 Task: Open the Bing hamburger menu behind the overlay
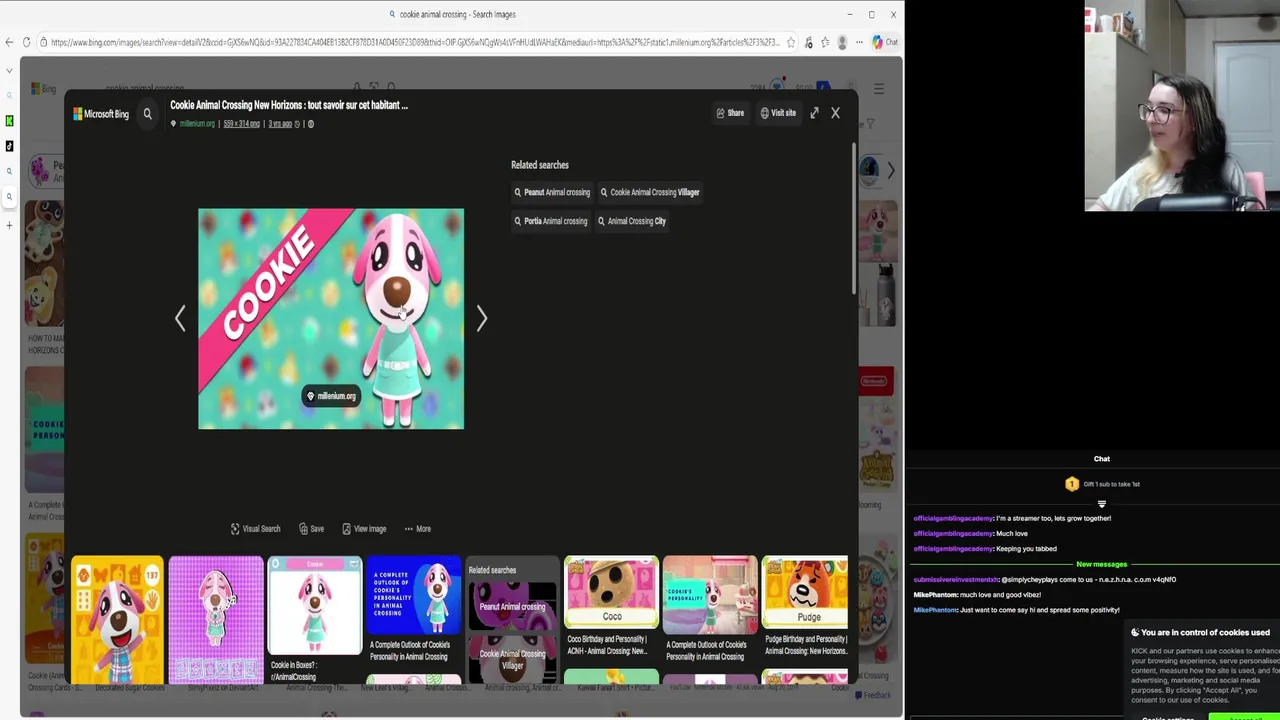[878, 89]
